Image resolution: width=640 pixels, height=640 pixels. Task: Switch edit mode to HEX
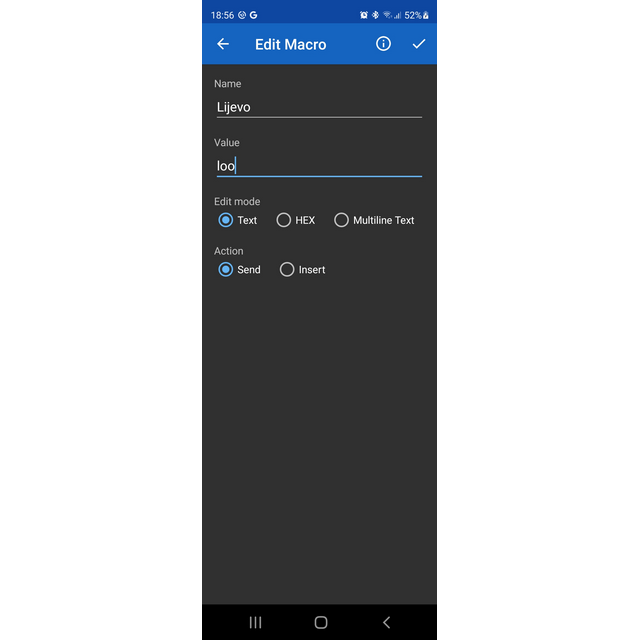click(284, 220)
